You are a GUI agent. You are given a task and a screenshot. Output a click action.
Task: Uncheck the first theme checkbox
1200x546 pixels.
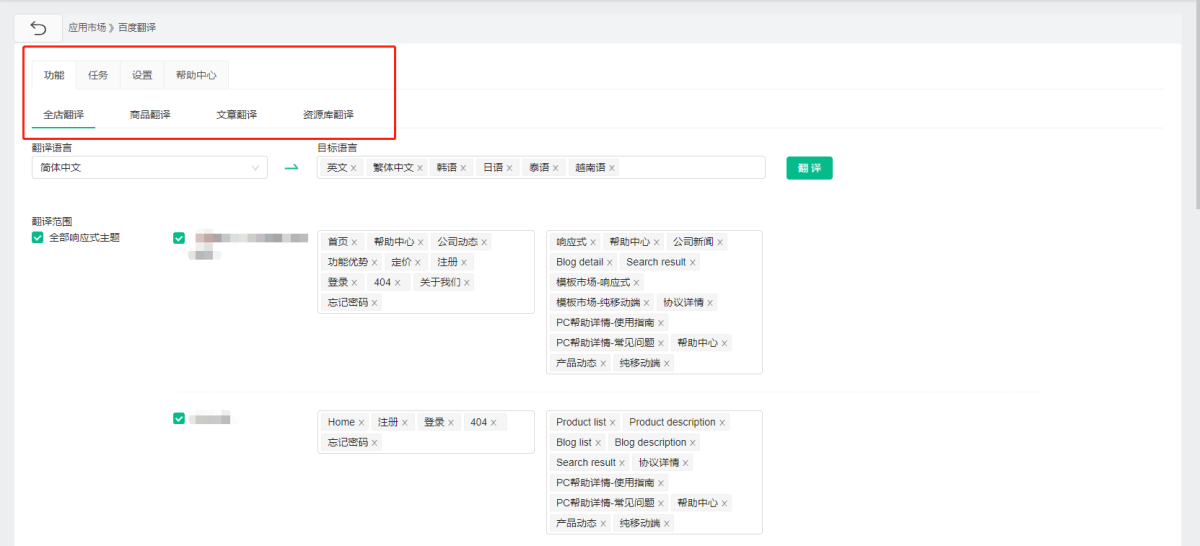click(x=179, y=238)
